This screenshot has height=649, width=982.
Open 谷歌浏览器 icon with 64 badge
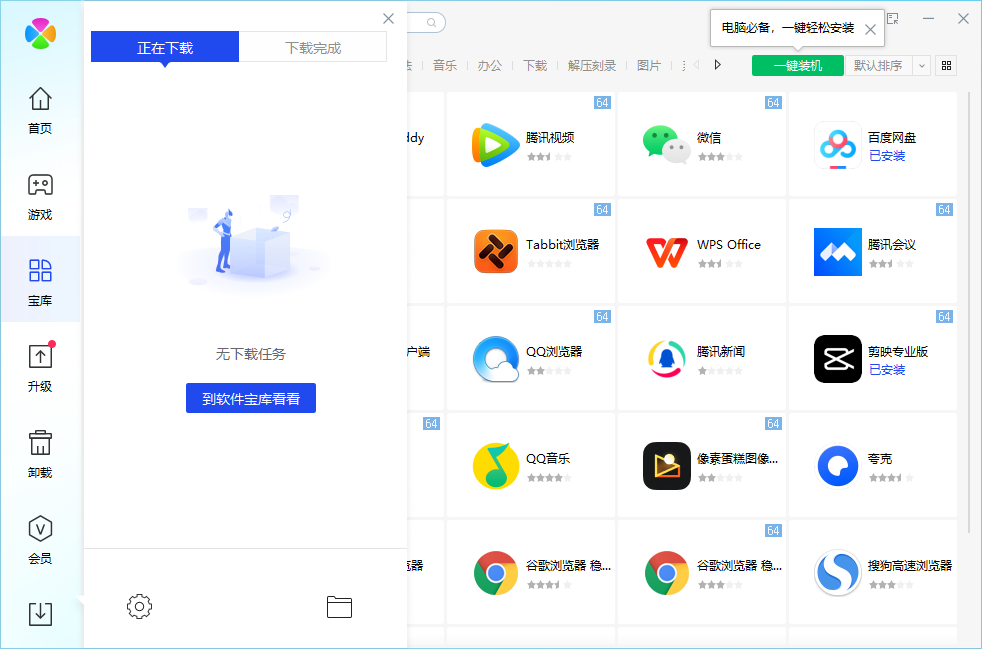point(666,573)
